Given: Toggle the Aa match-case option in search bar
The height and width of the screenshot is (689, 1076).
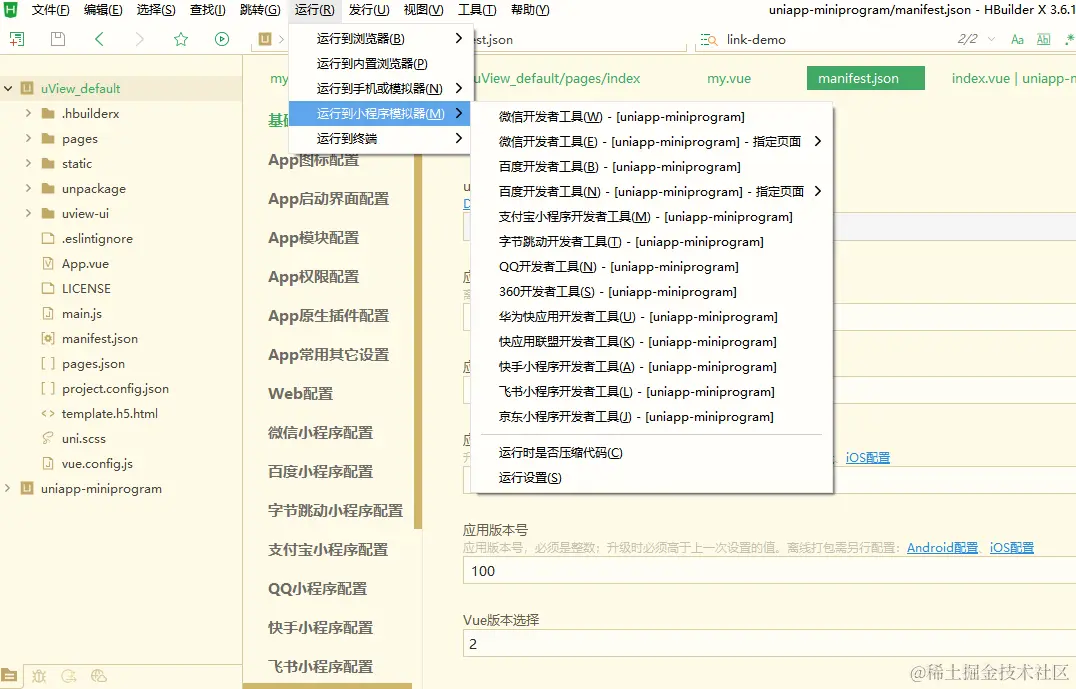Looking at the screenshot, I should [1017, 39].
